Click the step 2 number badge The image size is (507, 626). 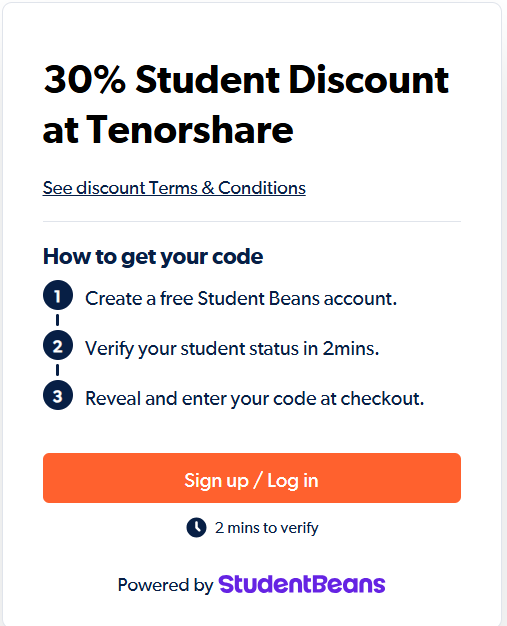pos(58,346)
